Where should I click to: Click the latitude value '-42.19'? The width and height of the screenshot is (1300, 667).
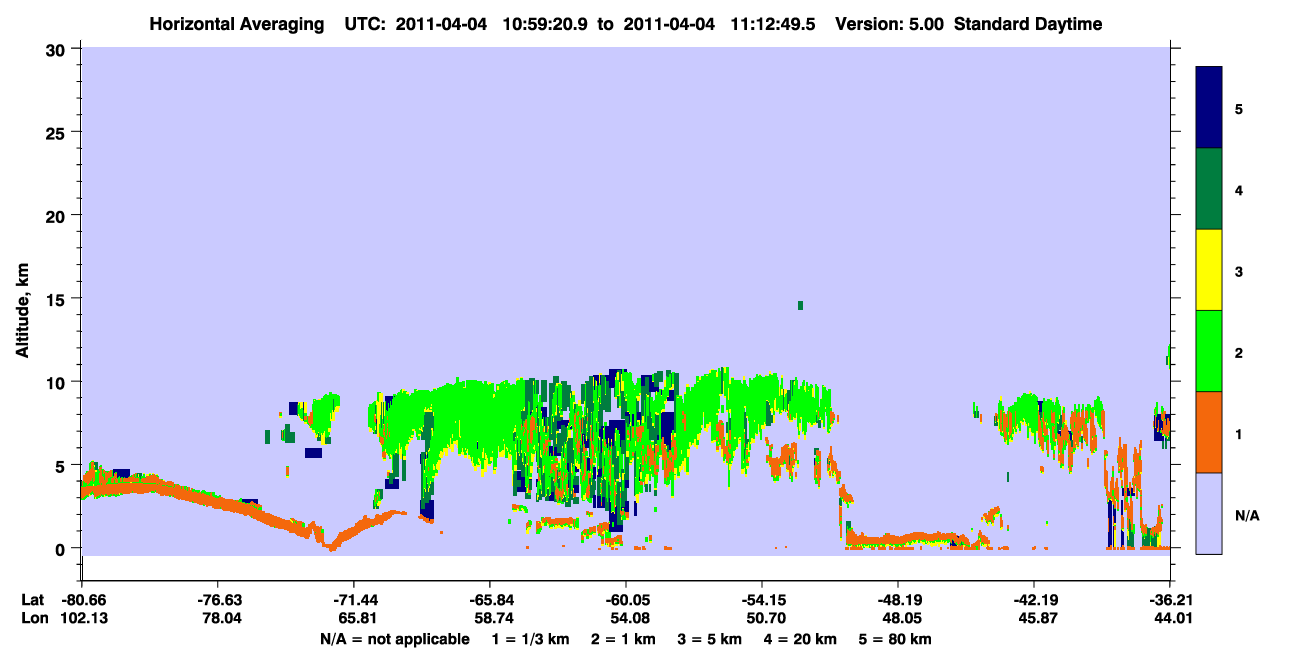tap(1034, 600)
